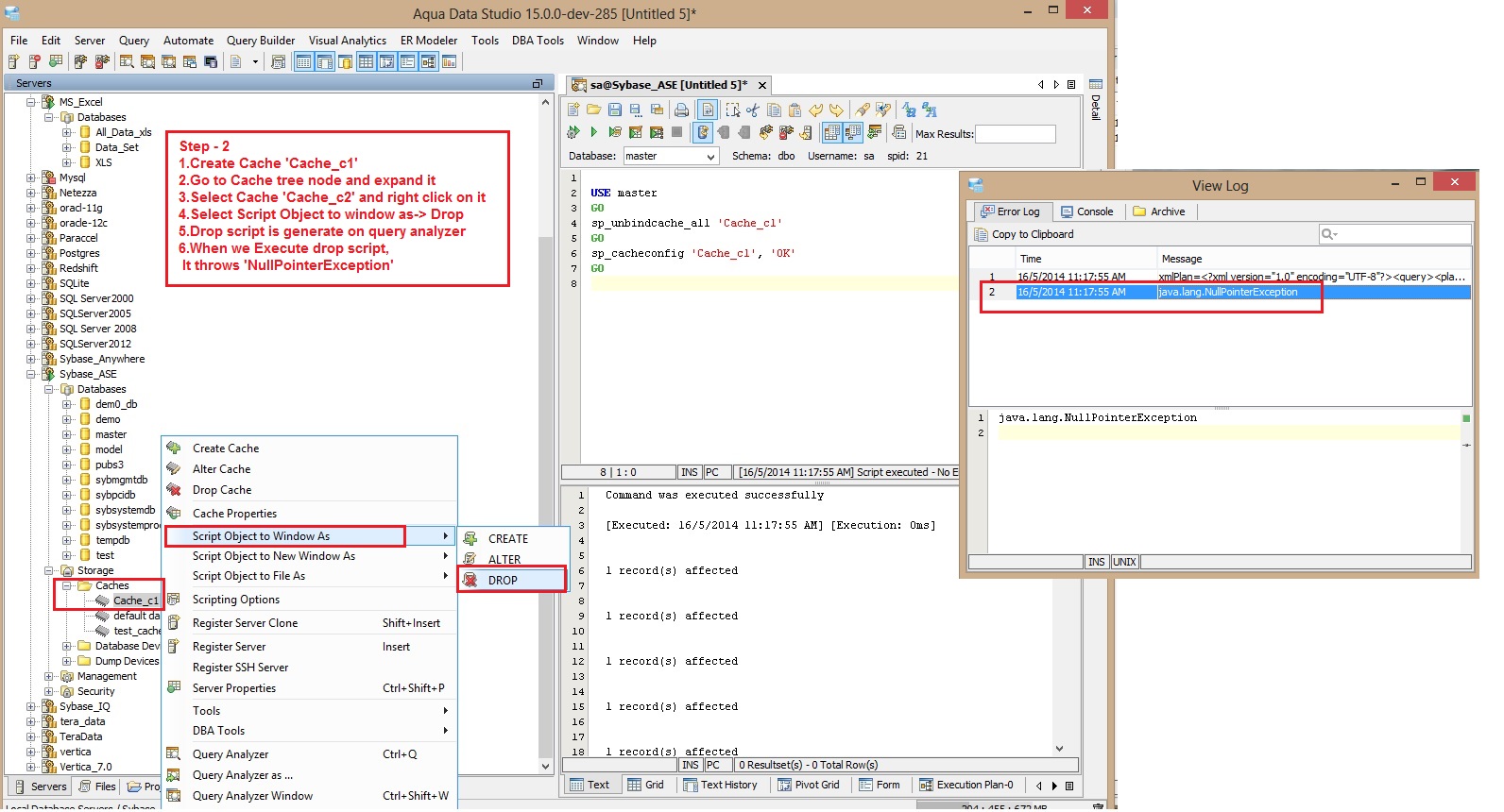Toggle the multi-grid results icon beside grid view
This screenshot has height=812, width=1504.
click(853, 132)
